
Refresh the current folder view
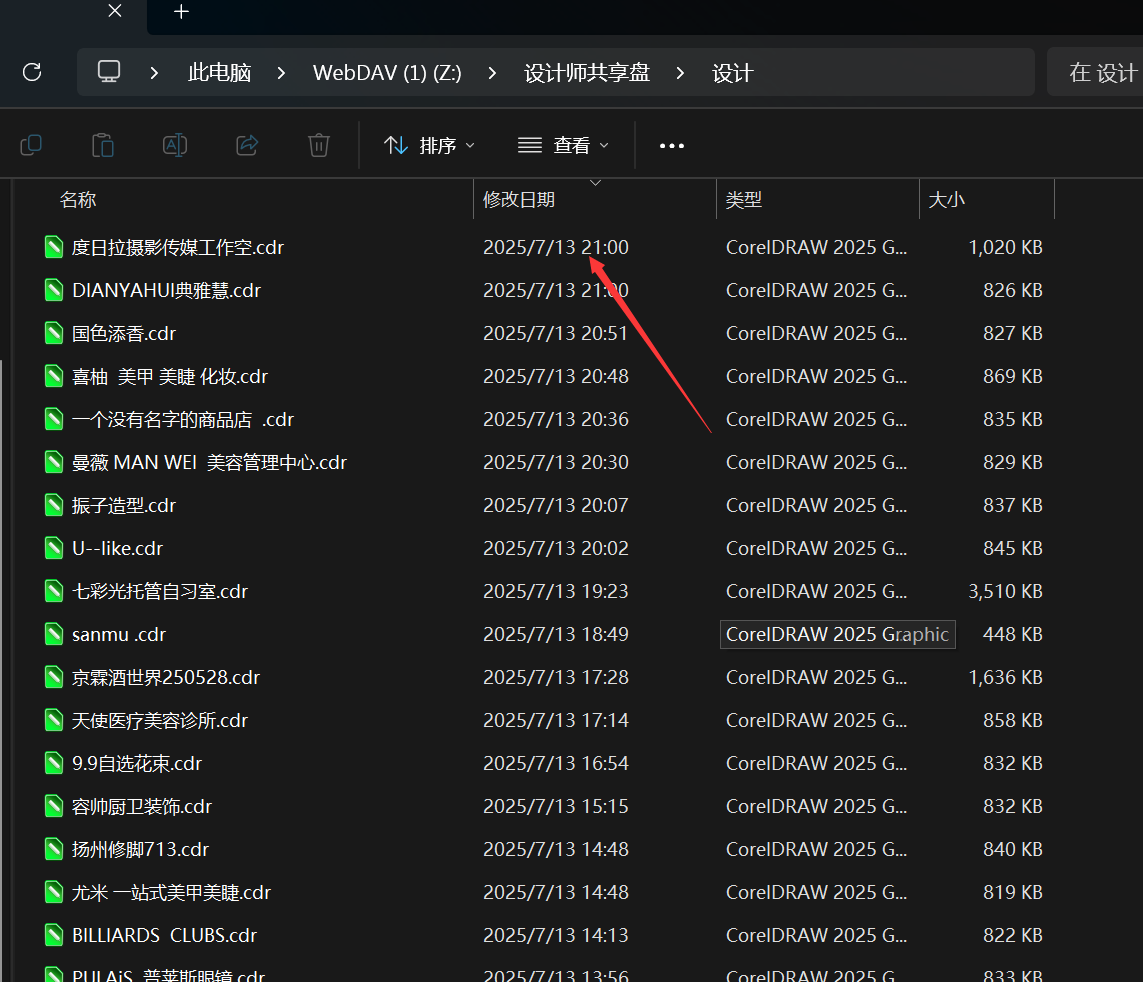pyautogui.click(x=32, y=72)
